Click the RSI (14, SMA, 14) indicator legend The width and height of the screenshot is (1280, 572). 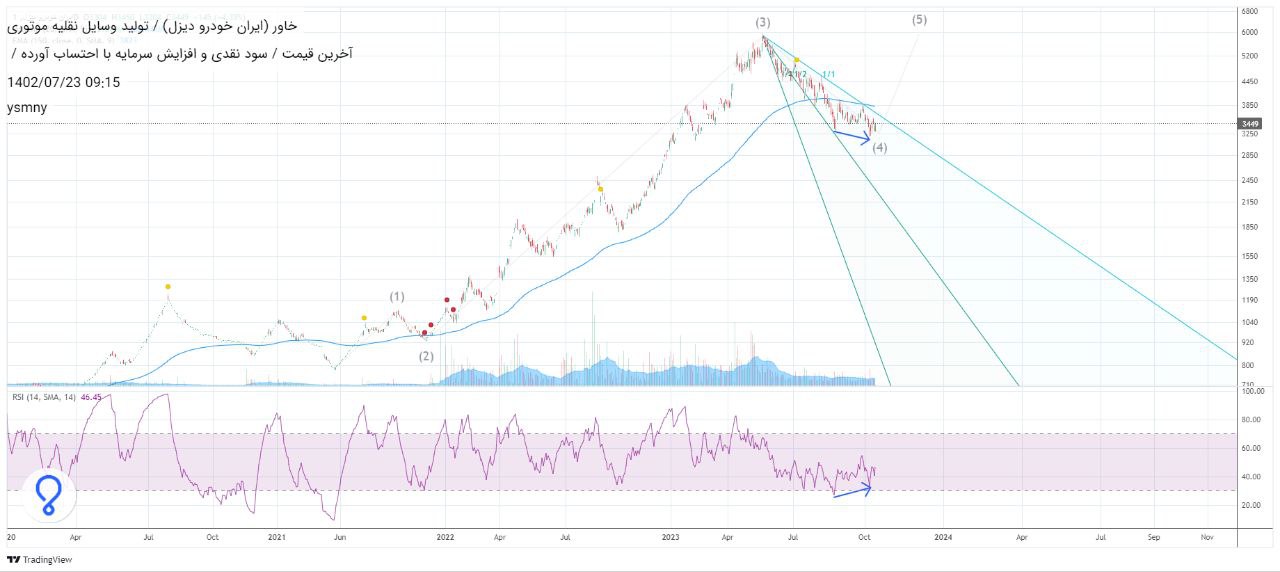tap(44, 398)
